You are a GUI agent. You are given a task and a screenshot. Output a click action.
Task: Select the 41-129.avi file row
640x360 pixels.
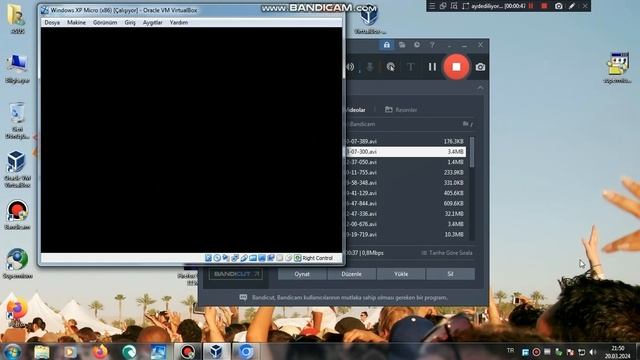pos(406,193)
